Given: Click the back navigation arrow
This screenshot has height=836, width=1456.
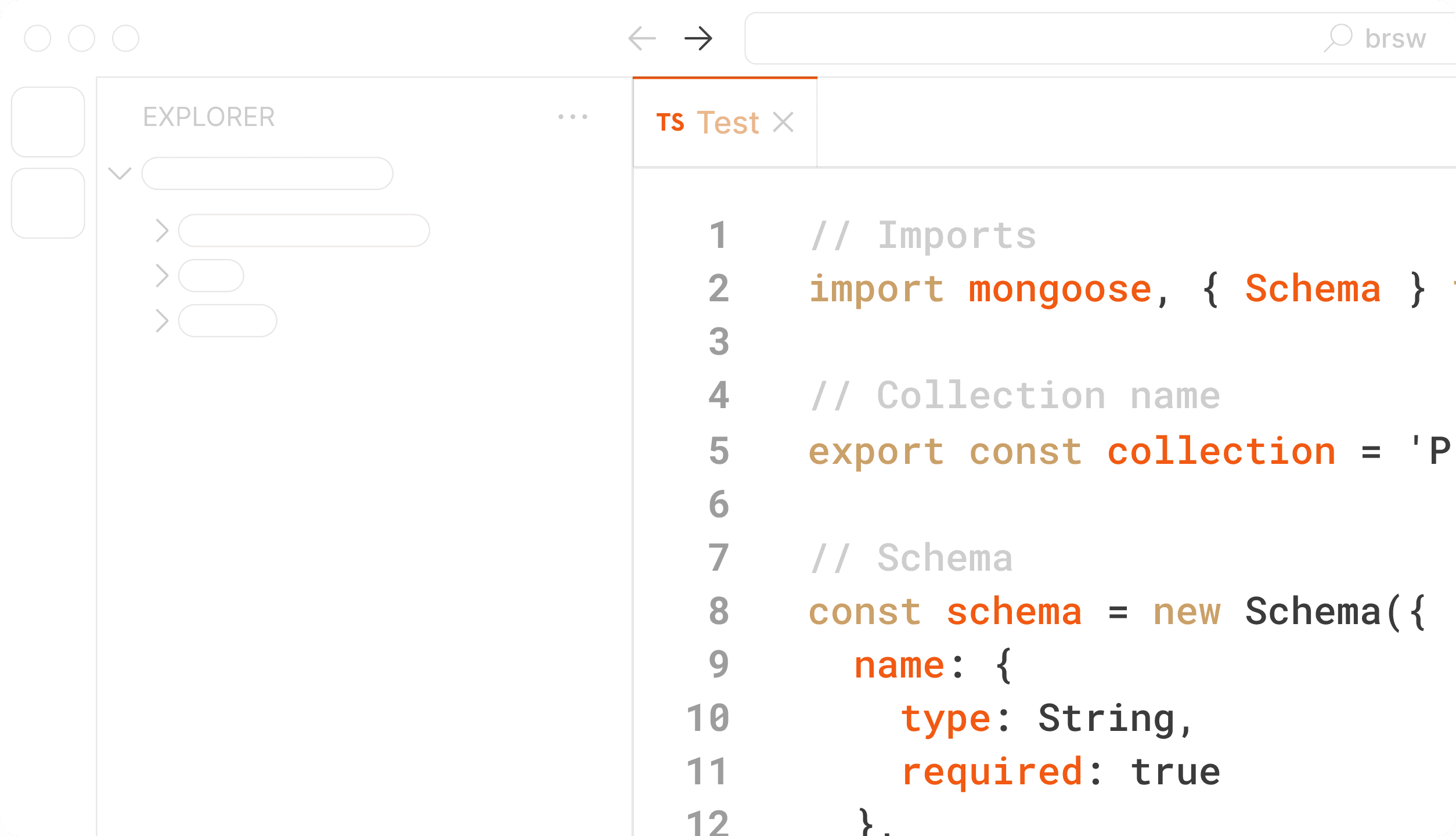Looking at the screenshot, I should (642, 39).
